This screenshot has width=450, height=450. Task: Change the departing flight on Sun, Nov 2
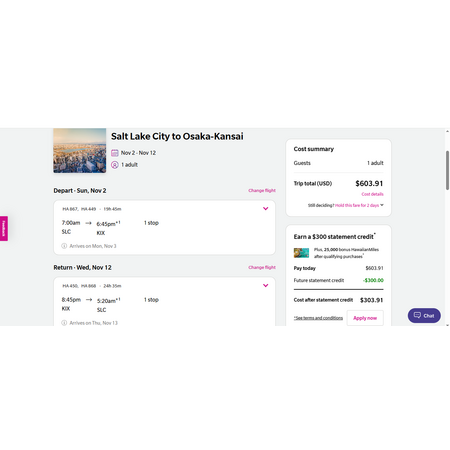(x=262, y=191)
